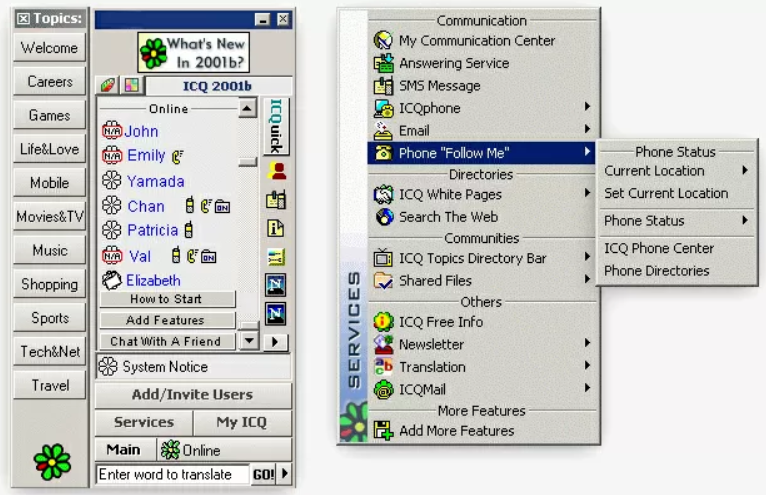Screen dimensions: 766x495
Task: Click the SMS phone icon in ICQuick bar
Action: point(276,200)
